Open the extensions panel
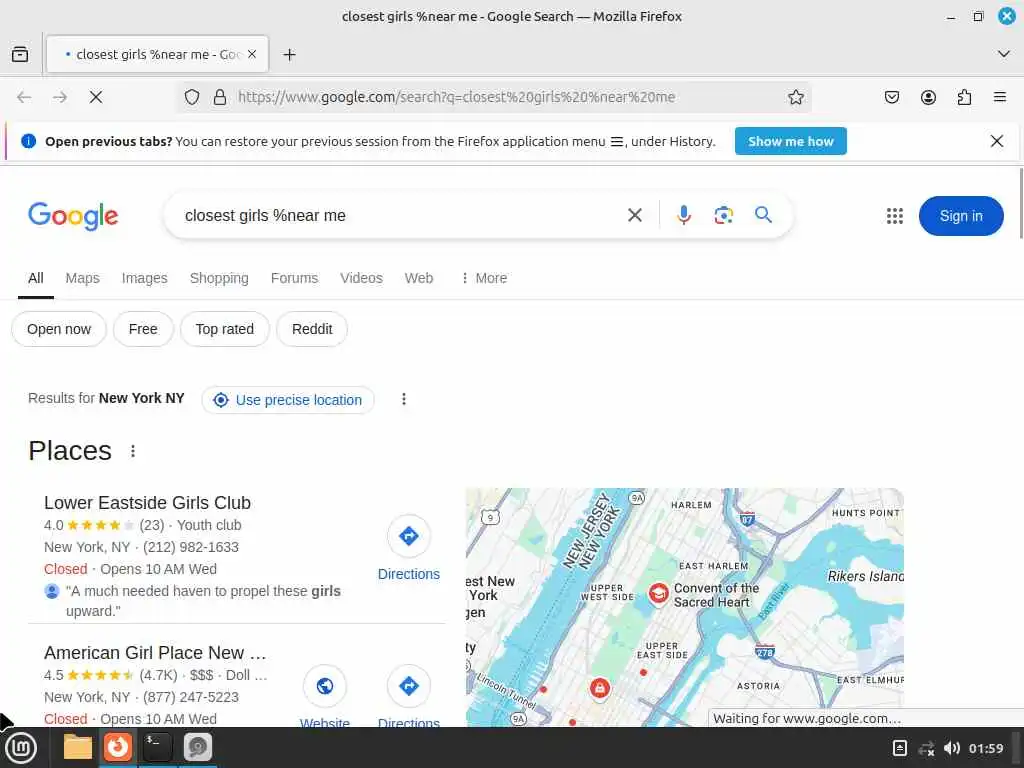This screenshot has width=1024, height=768. pyautogui.click(x=964, y=97)
